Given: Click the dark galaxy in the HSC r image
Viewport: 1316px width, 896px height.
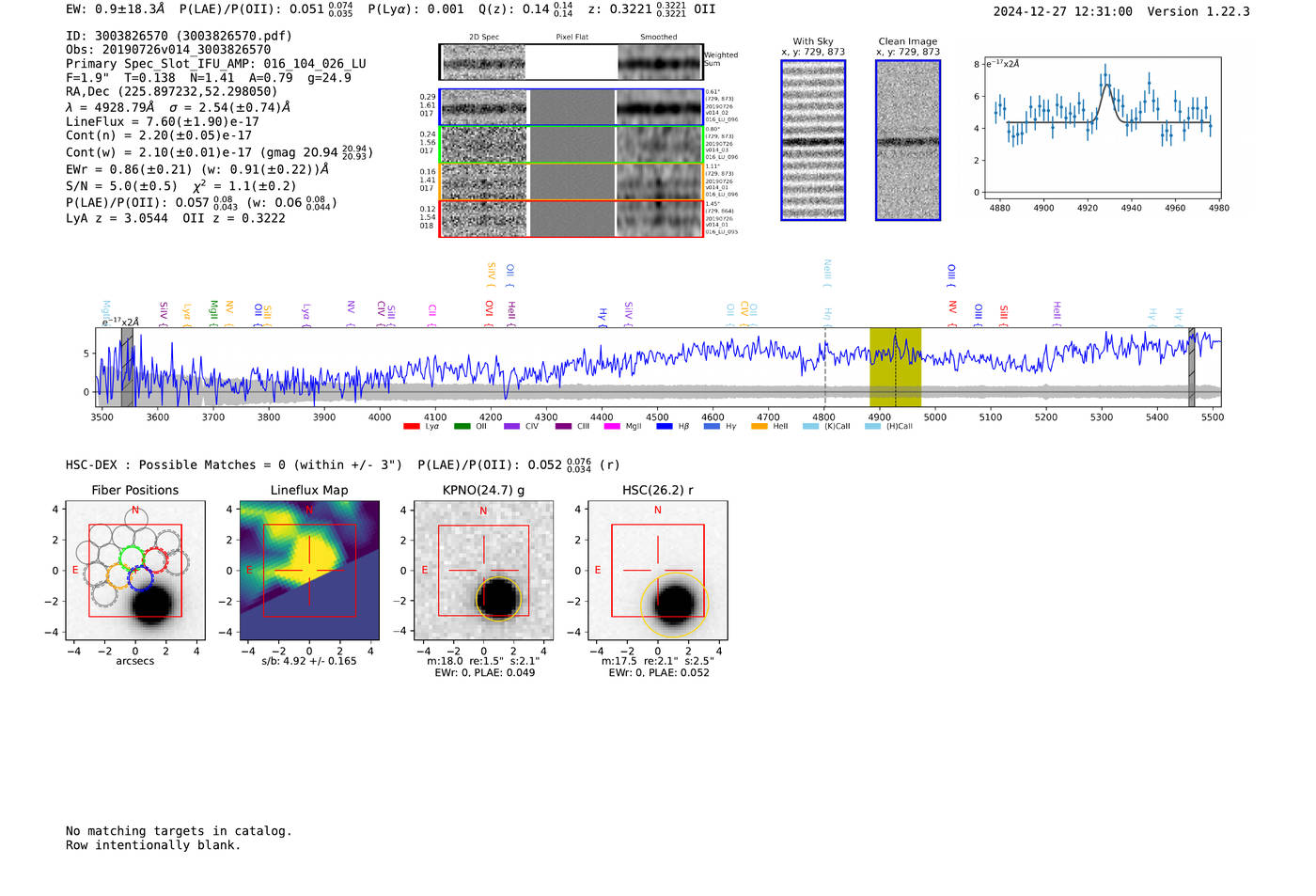Looking at the screenshot, I should (674, 604).
